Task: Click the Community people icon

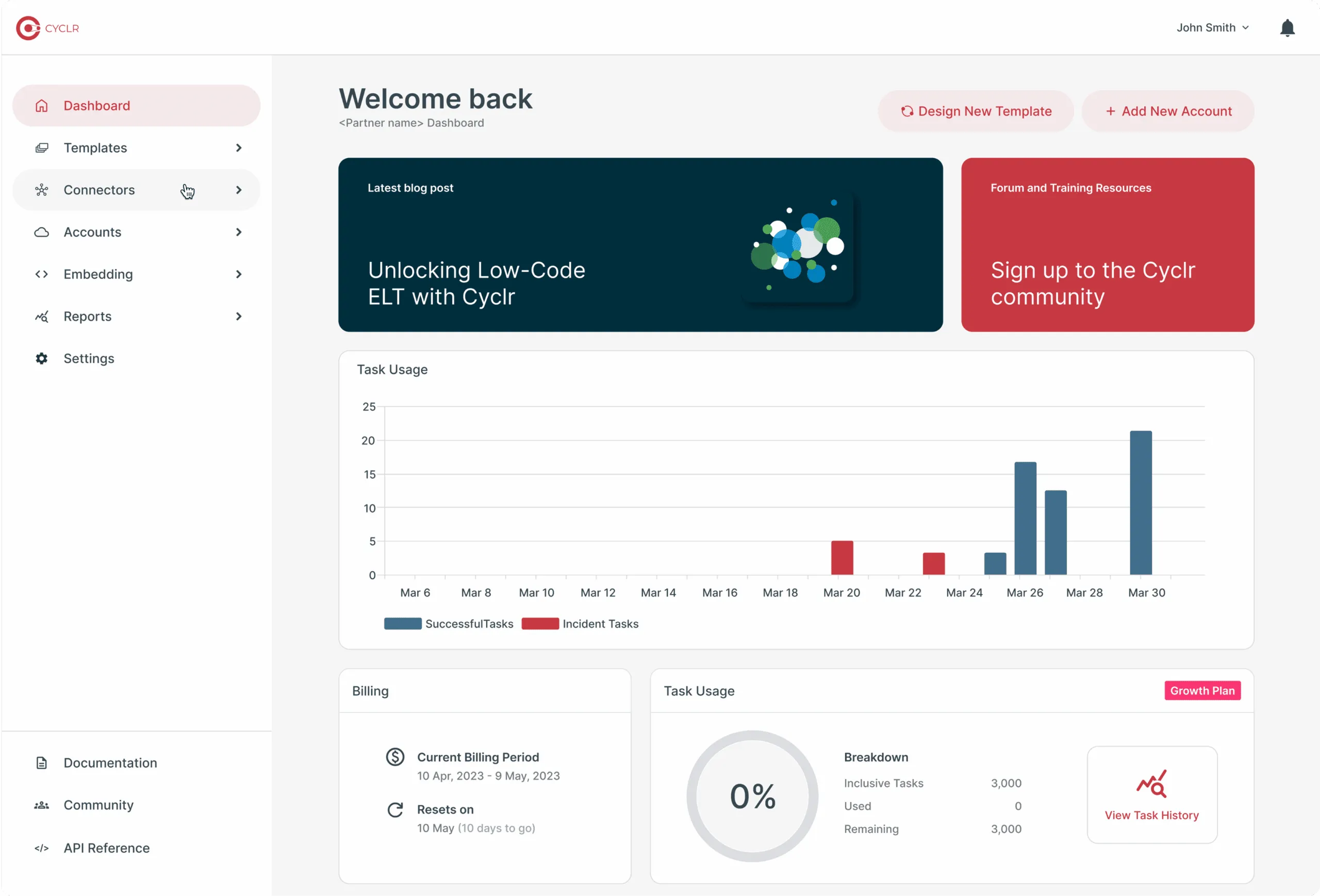Action: 41,805
